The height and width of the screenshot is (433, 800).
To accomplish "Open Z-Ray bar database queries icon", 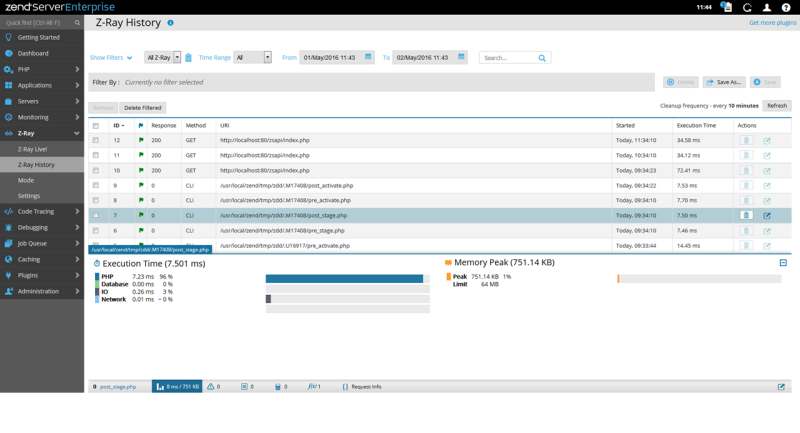I will (x=278, y=387).
